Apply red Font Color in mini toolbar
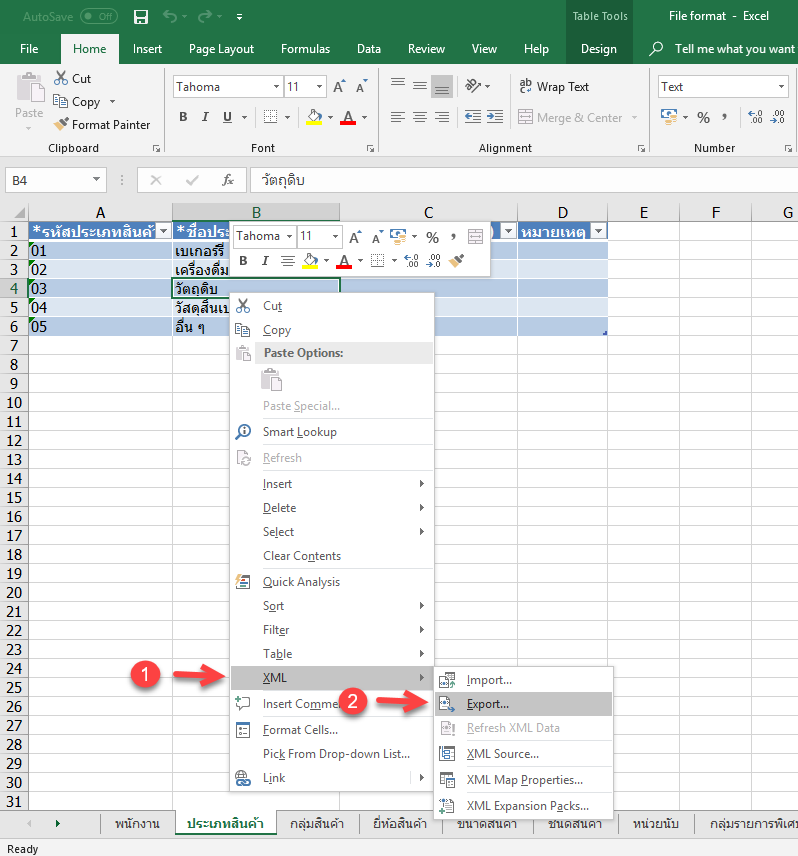Viewport: 798px width, 856px height. (344, 261)
